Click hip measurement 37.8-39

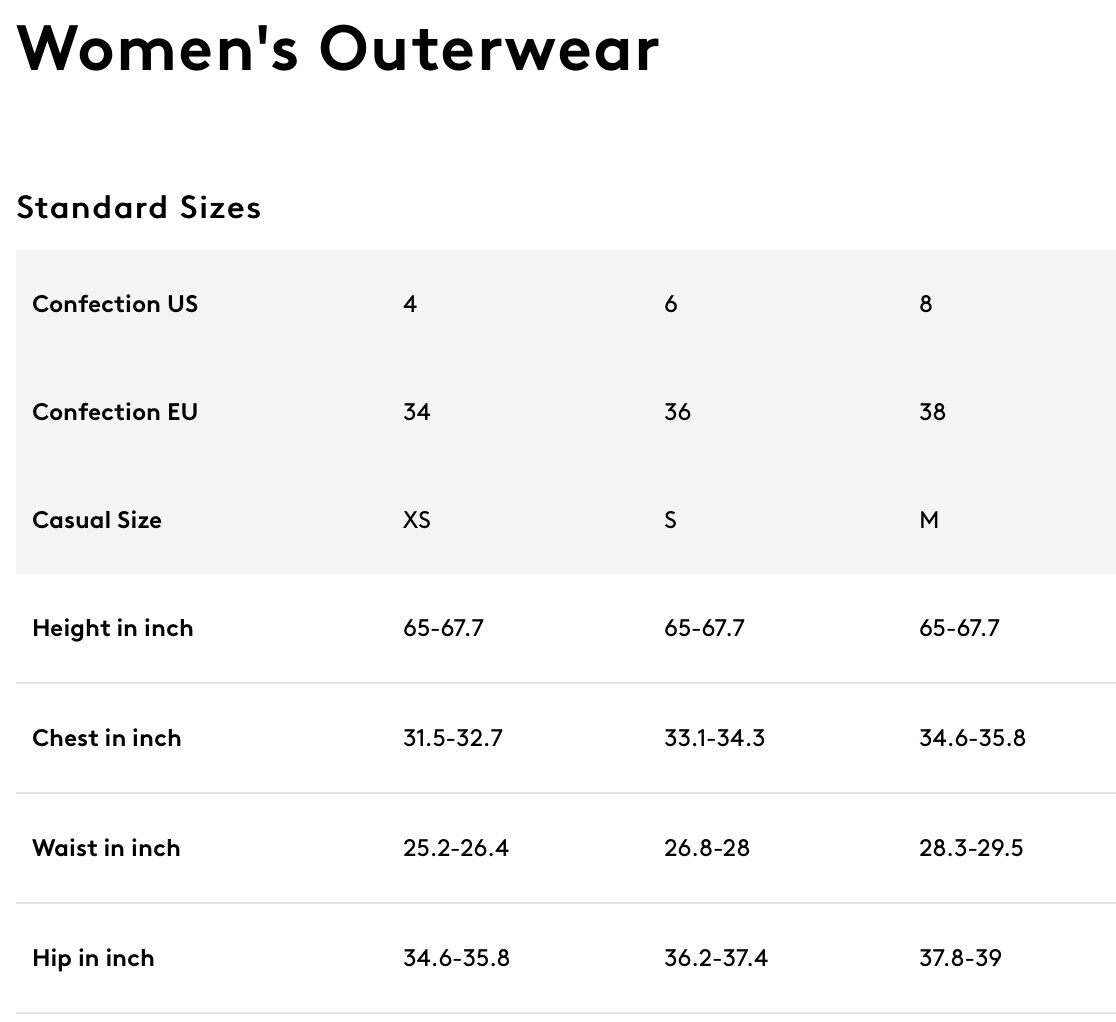[960, 958]
